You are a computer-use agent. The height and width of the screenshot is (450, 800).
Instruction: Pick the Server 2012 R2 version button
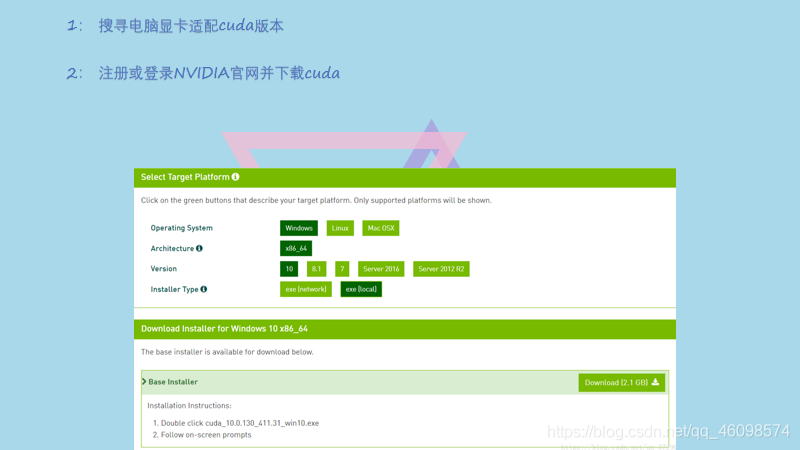click(441, 269)
